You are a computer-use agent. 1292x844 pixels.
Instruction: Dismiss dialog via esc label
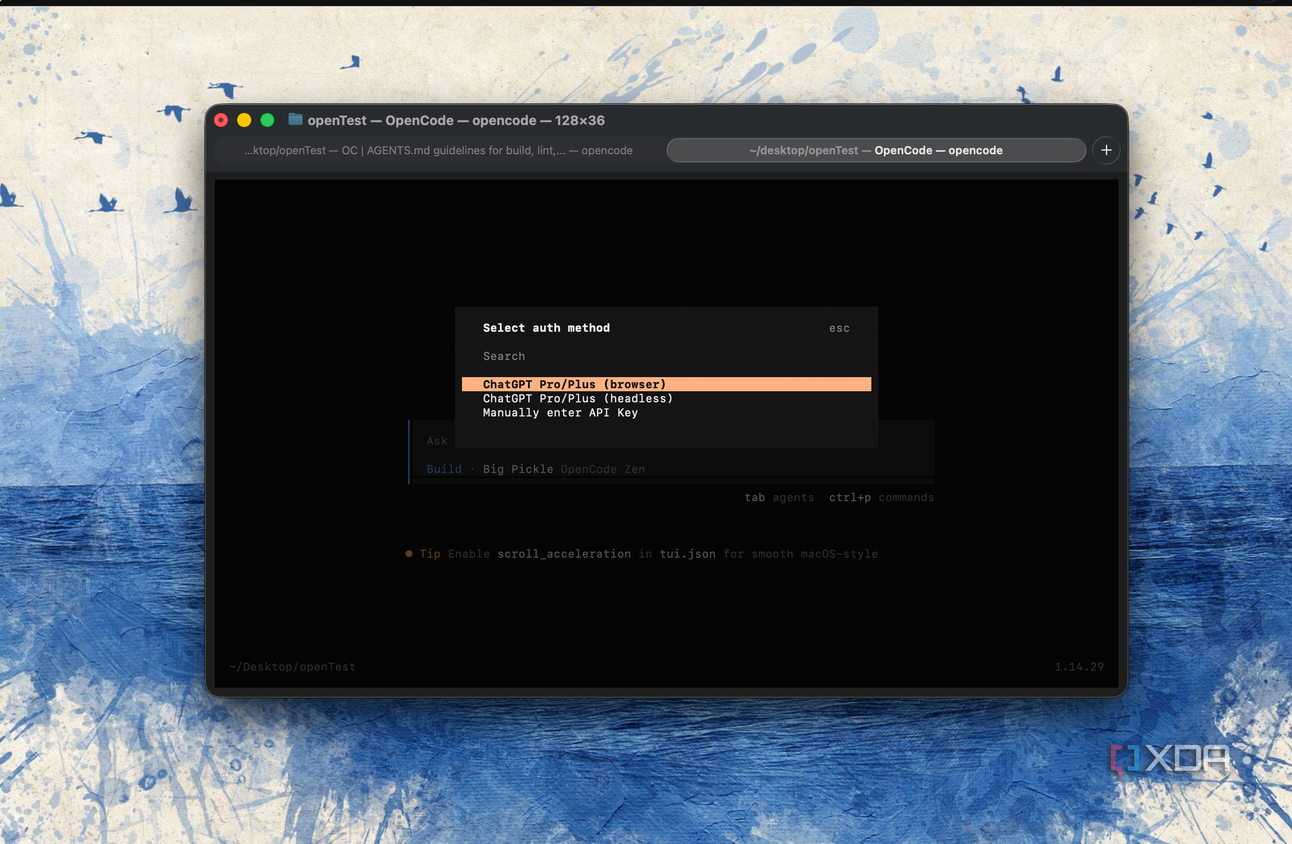tap(839, 328)
